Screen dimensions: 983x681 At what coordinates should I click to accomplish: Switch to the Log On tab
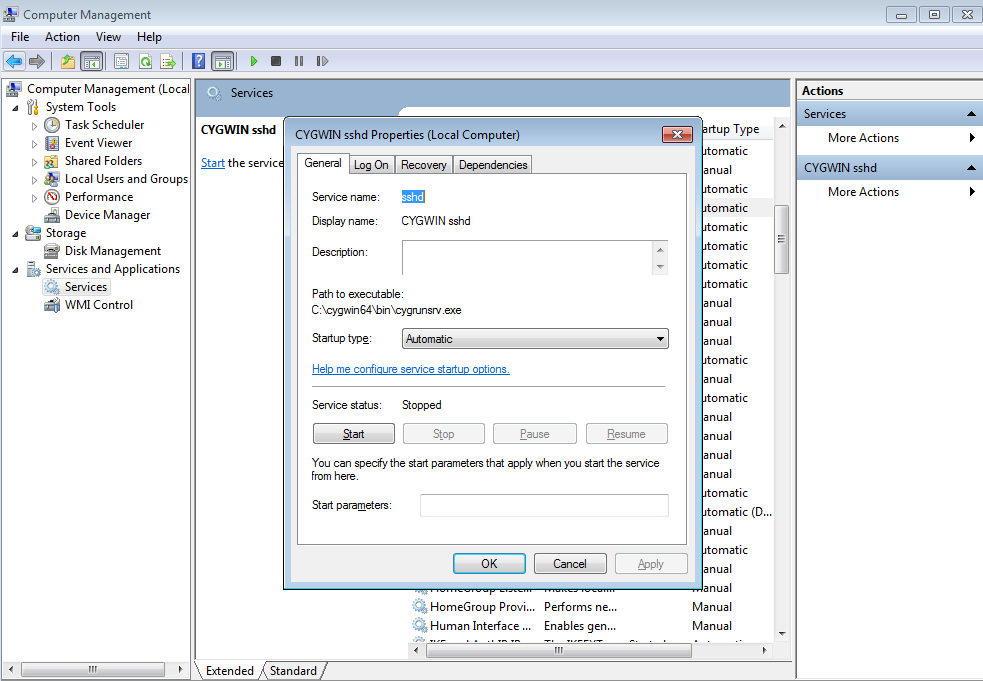click(x=371, y=164)
